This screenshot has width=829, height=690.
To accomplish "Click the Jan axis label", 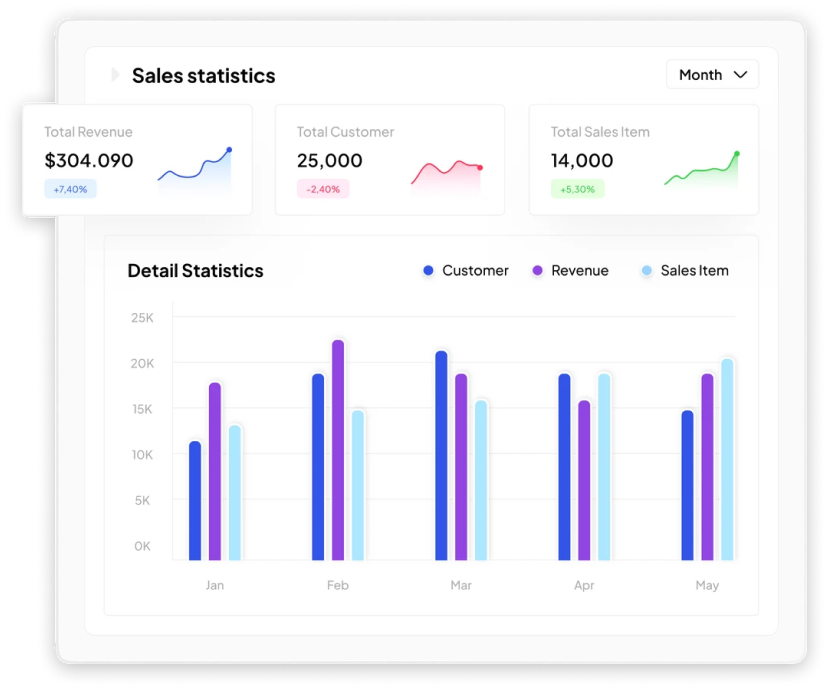I will click(x=215, y=585).
